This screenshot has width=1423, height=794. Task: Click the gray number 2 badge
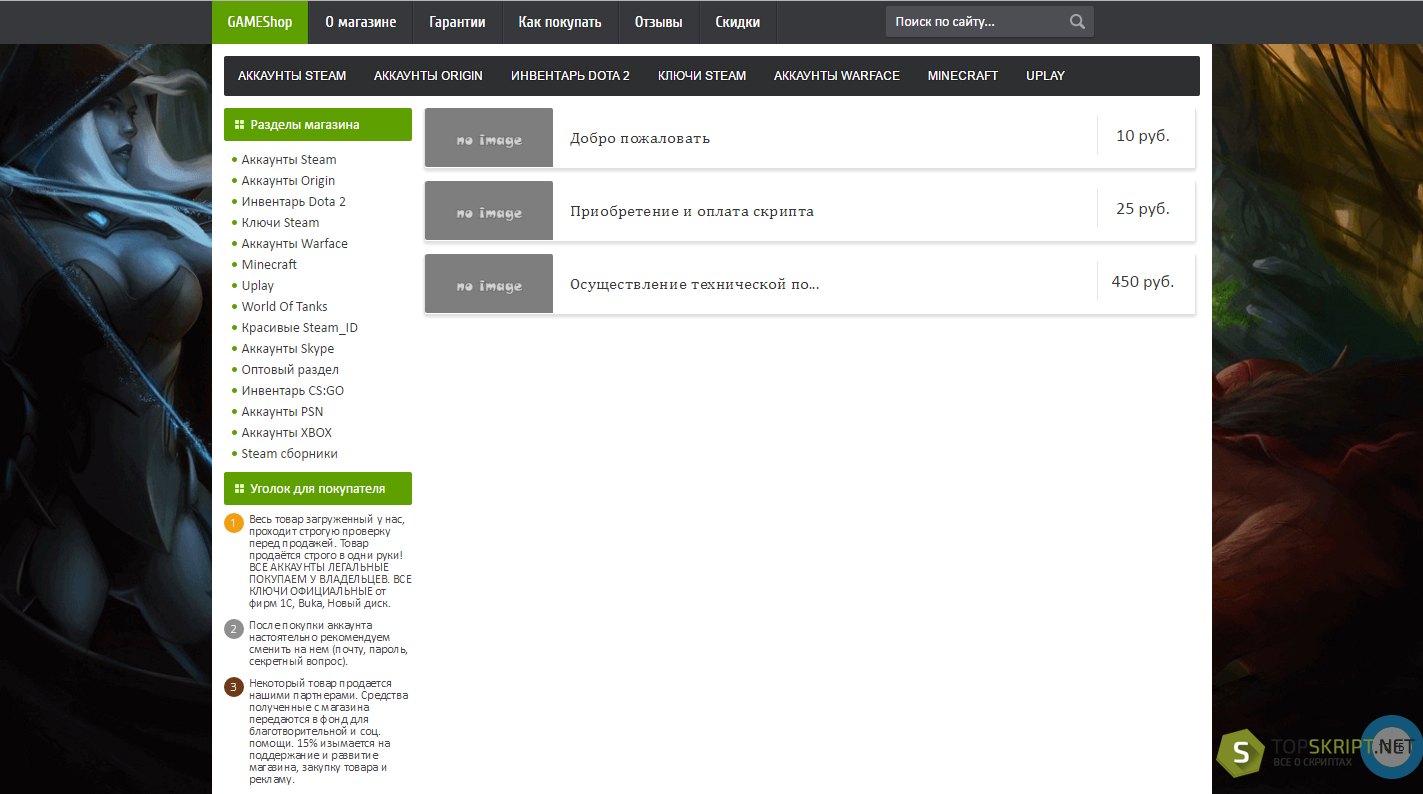click(234, 629)
